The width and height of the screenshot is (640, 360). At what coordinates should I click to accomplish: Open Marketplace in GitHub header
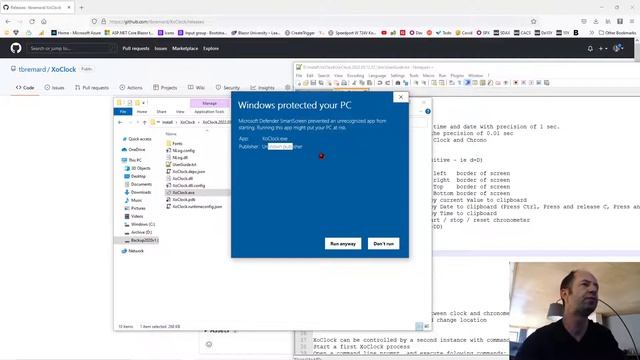(185, 48)
